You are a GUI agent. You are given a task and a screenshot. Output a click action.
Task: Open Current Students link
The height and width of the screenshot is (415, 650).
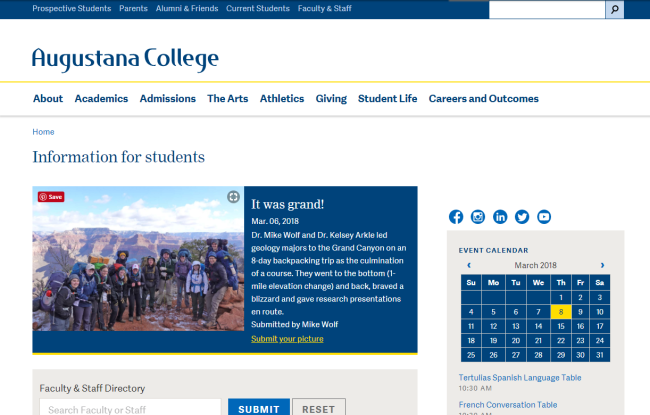point(258,8)
